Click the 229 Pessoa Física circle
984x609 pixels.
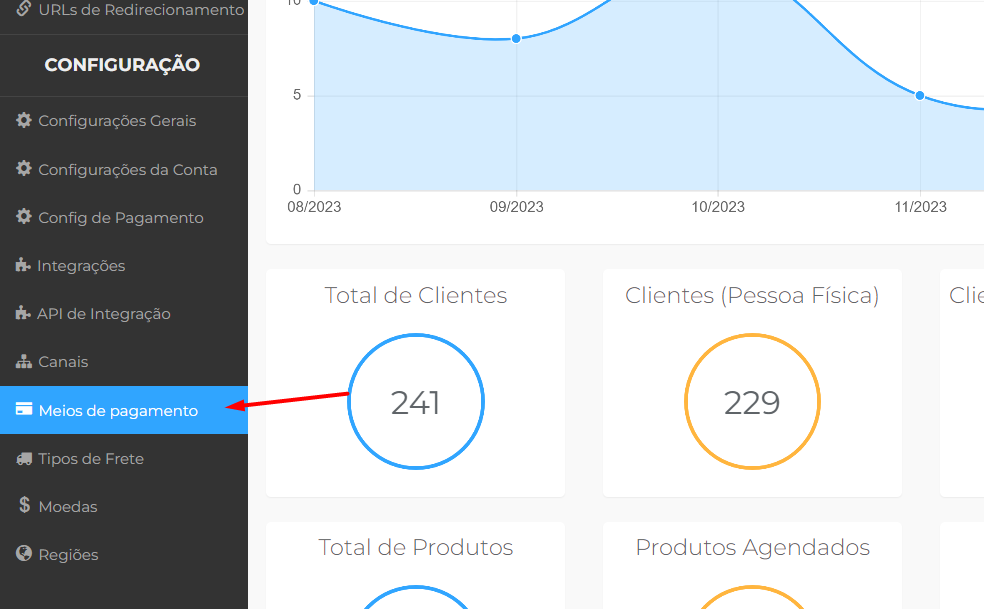point(752,401)
